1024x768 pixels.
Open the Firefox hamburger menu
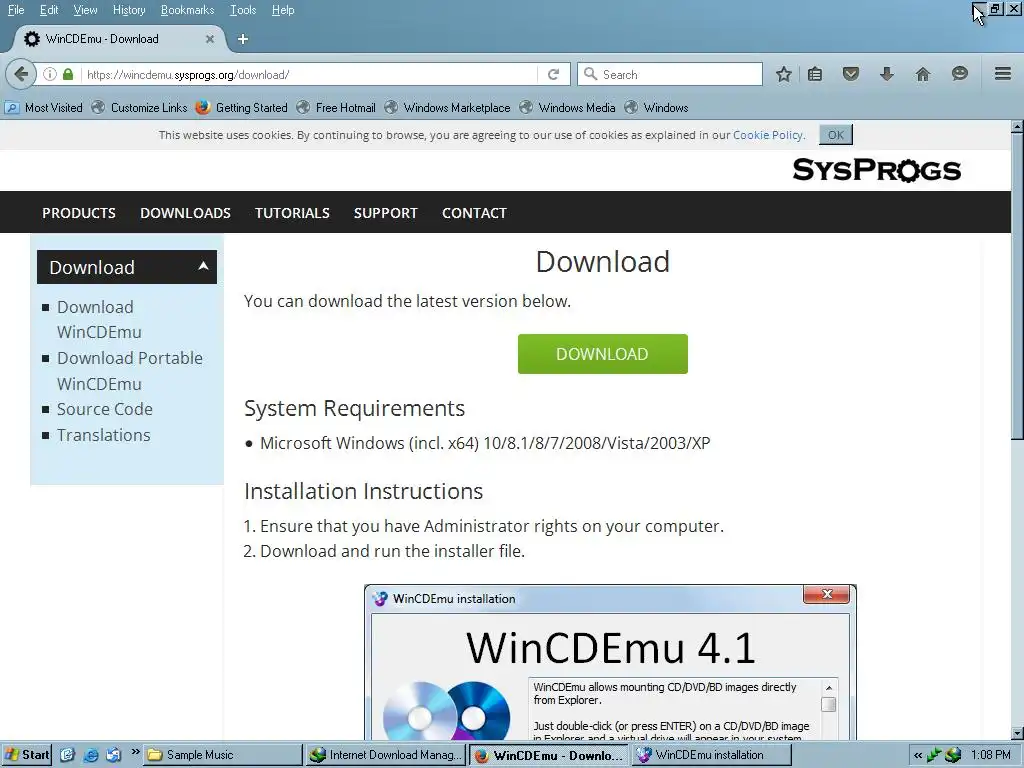(x=1002, y=74)
